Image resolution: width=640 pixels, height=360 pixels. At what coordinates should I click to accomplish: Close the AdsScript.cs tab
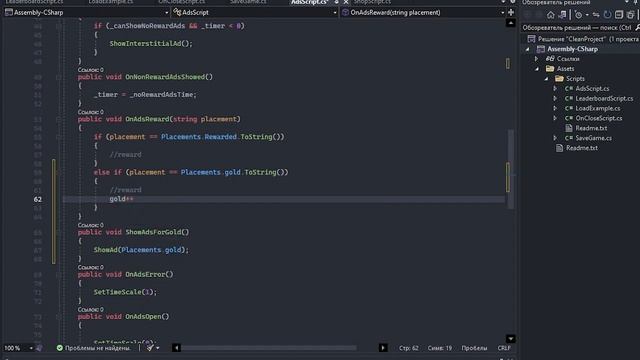346,2
